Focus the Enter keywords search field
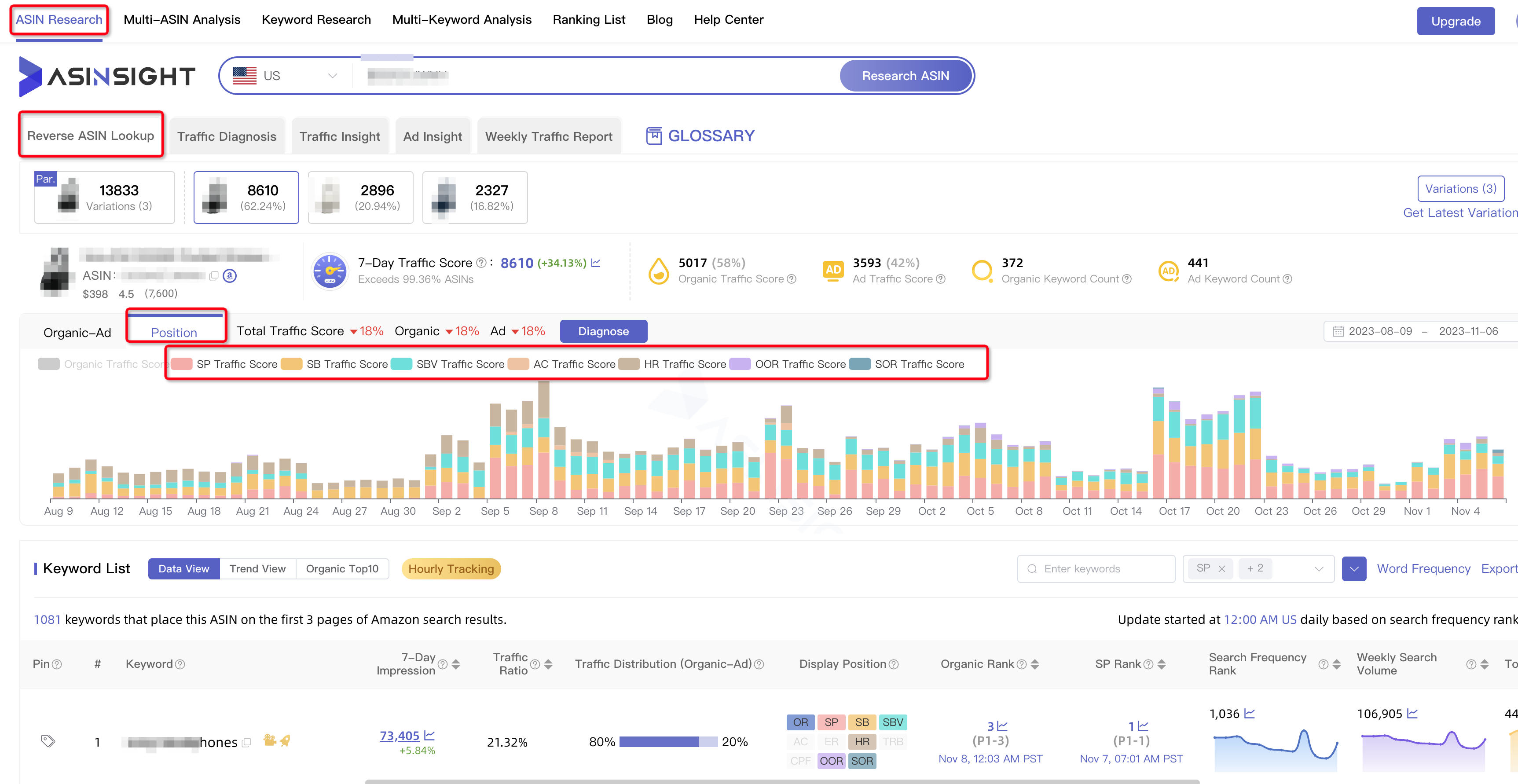This screenshot has width=1518, height=784. (1096, 568)
